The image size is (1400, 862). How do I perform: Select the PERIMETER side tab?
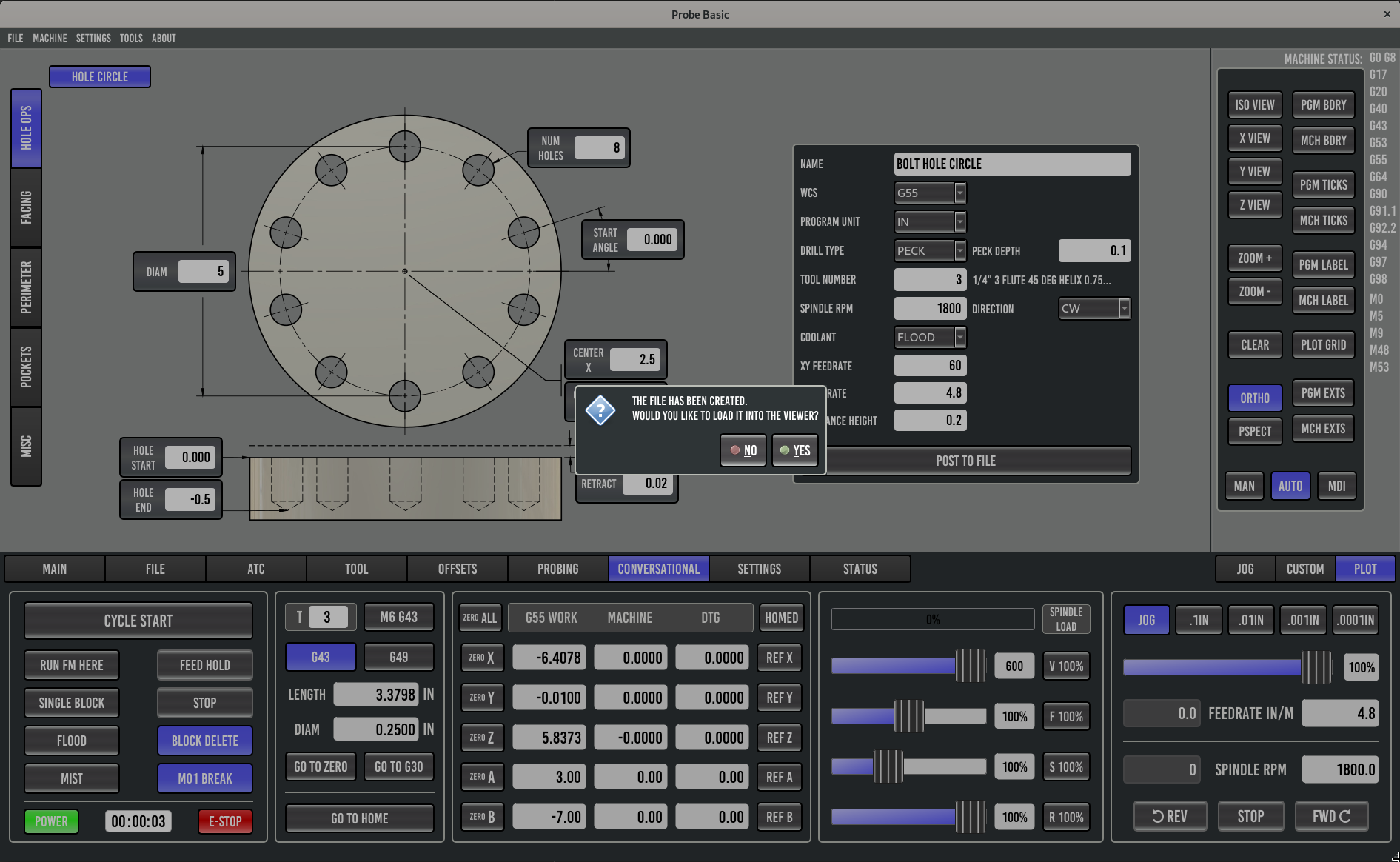[26, 287]
